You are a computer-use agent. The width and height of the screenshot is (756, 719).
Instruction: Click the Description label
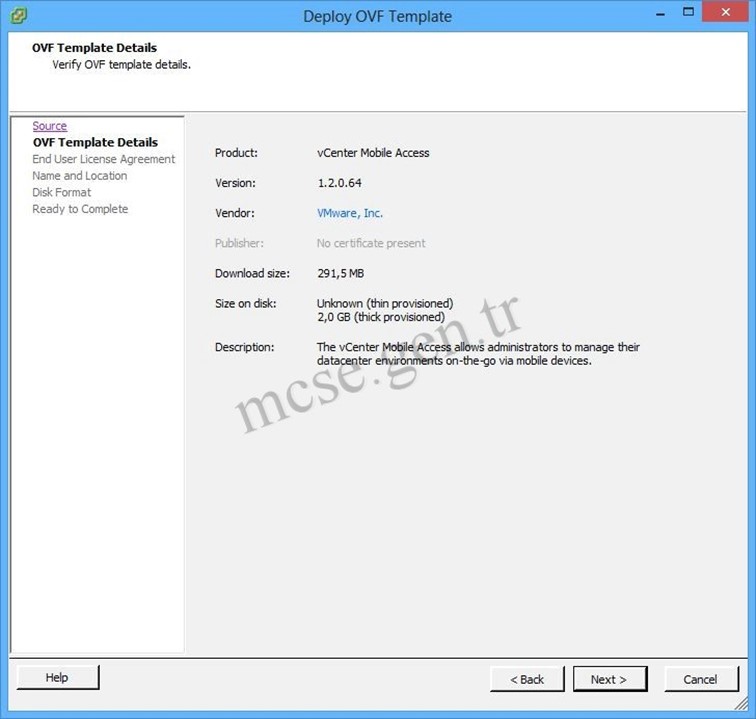(x=244, y=347)
